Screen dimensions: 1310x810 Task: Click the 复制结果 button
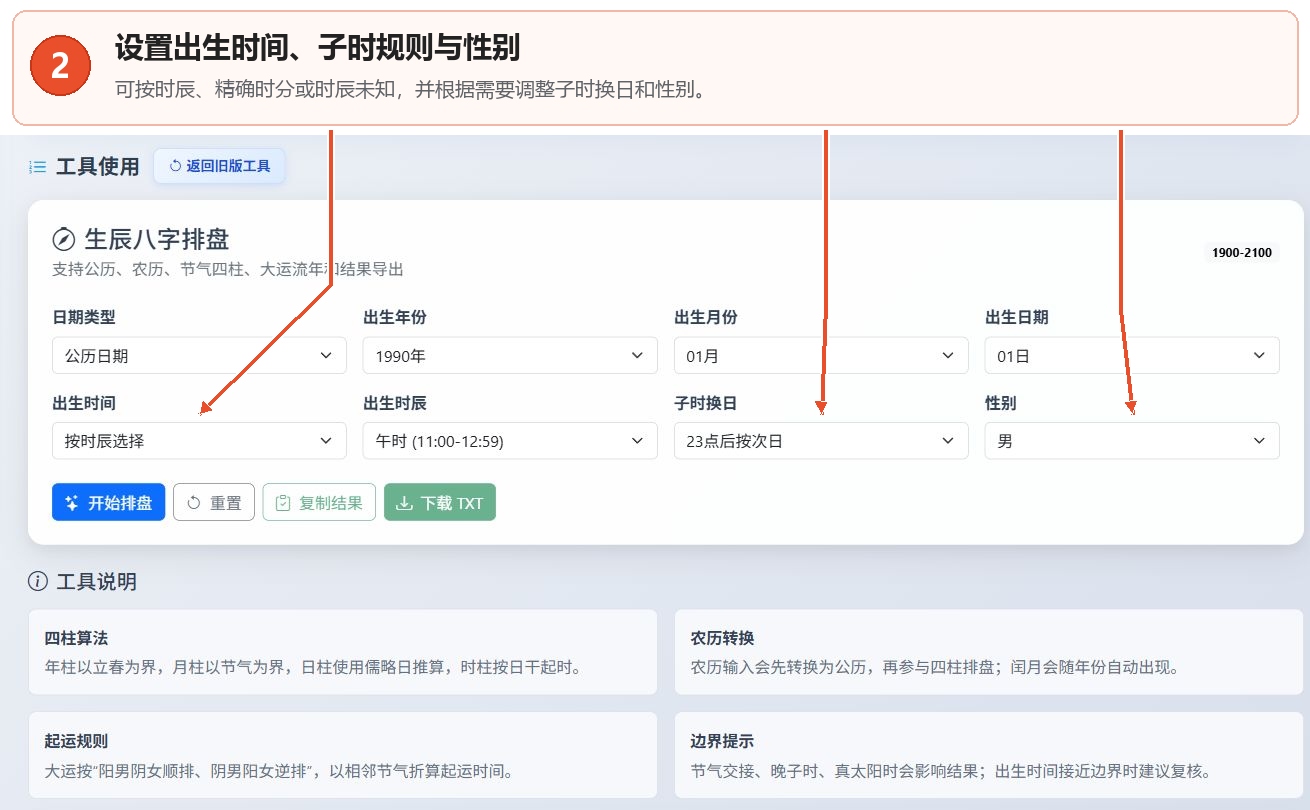(319, 503)
